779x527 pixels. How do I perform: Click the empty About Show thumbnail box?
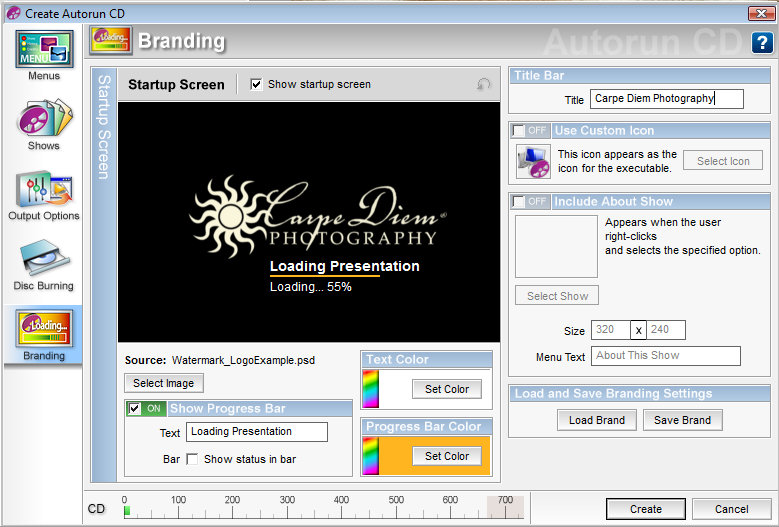tap(556, 246)
